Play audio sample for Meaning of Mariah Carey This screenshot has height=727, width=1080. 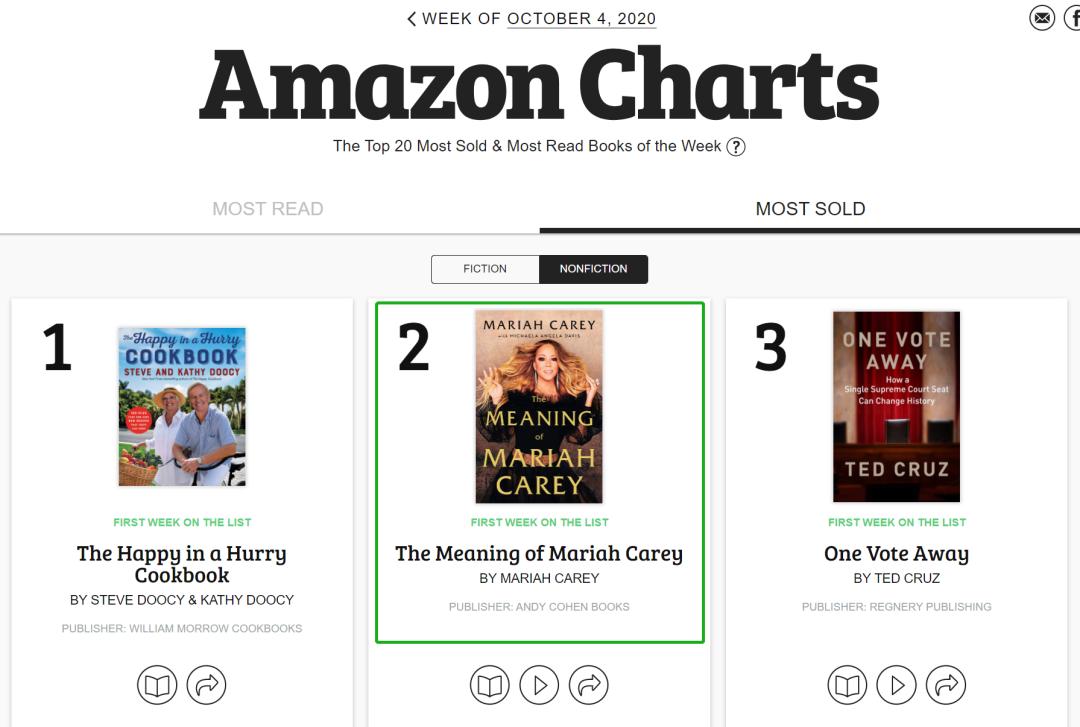click(539, 685)
